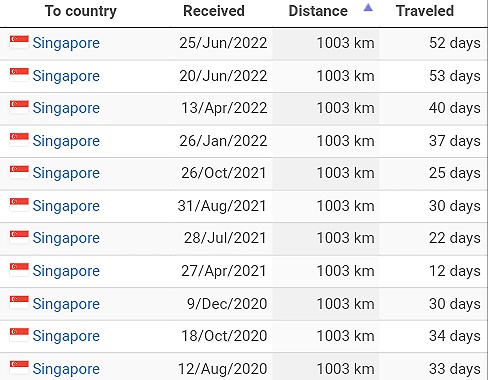Open Singapore link received 18/Oct/2020
488x380 pixels.
pos(66,336)
